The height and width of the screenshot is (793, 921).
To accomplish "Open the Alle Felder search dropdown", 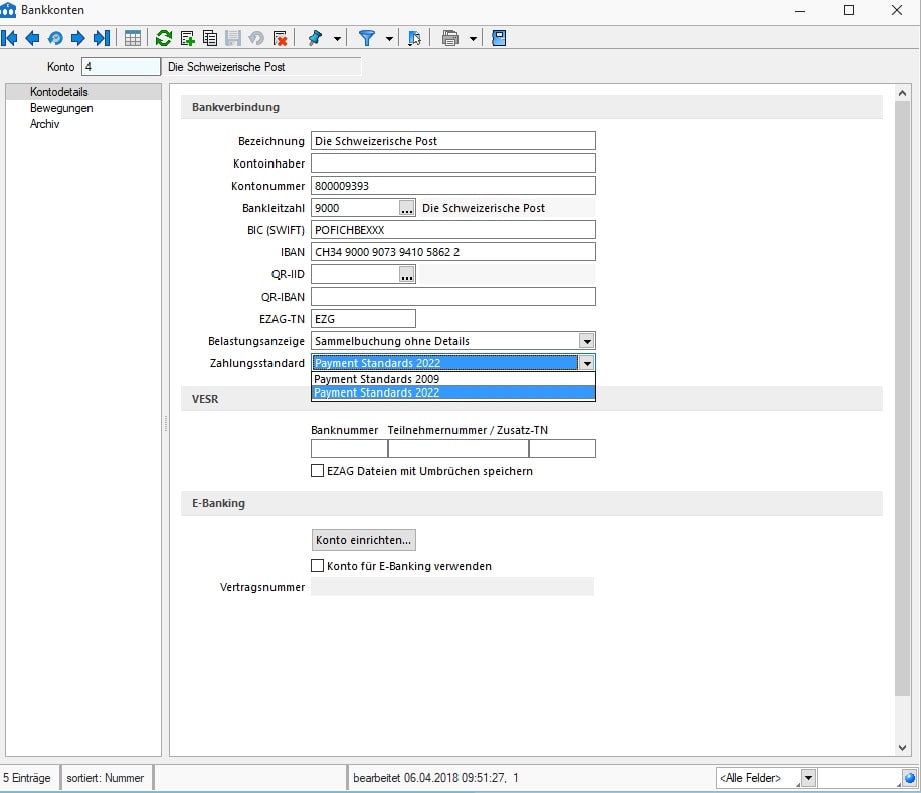I will 808,778.
